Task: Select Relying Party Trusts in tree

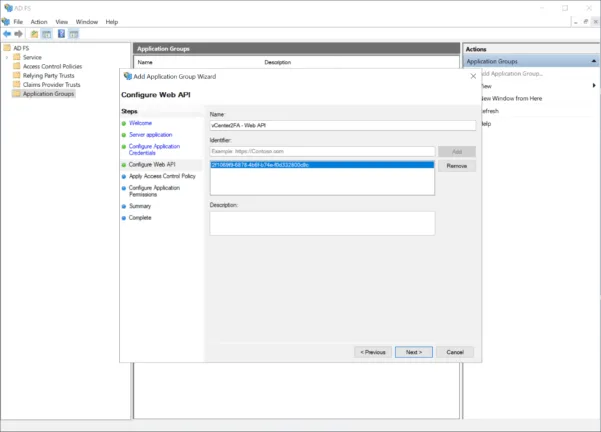Action: 48,76
